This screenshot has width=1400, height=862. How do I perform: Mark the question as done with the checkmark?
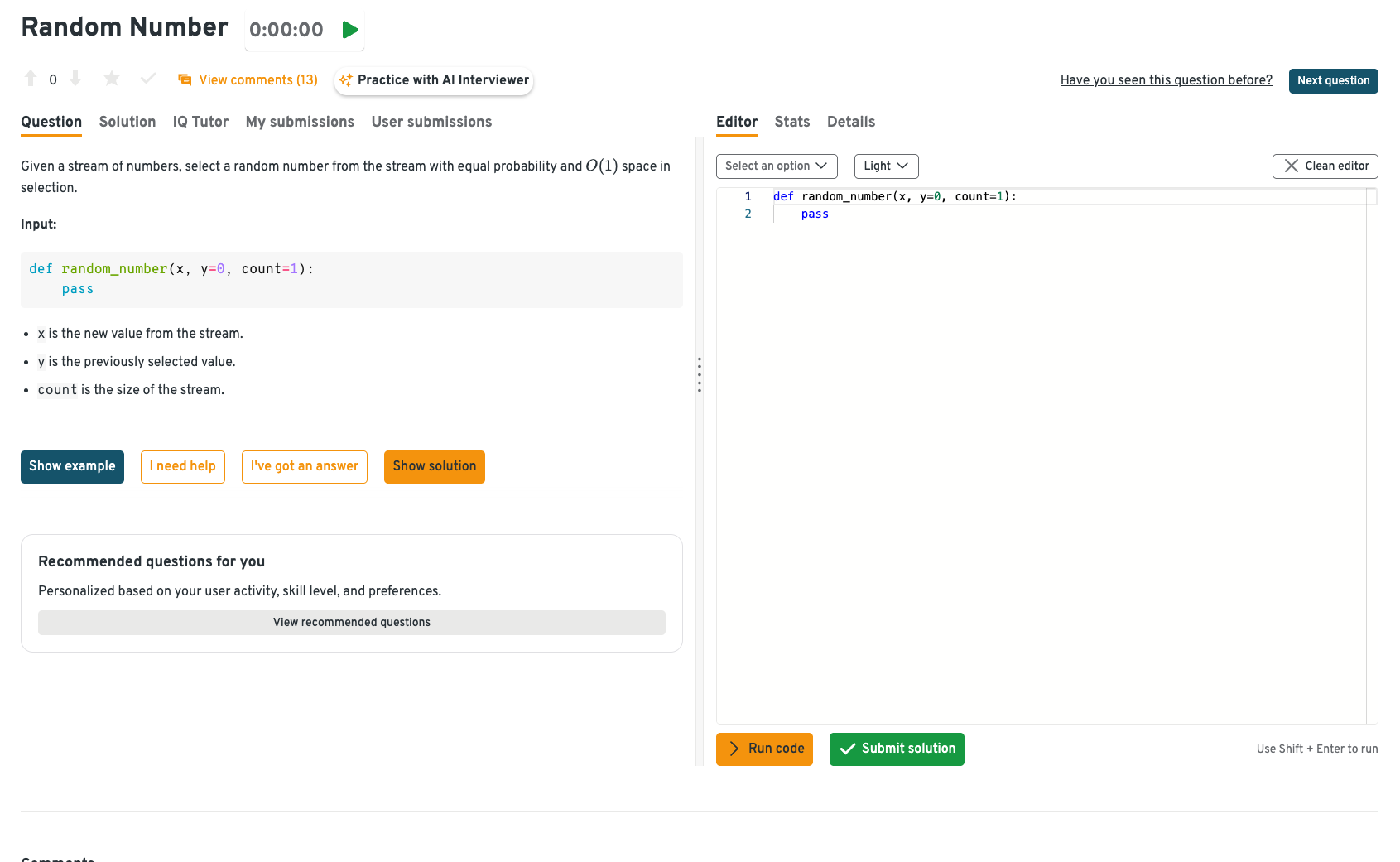point(148,79)
